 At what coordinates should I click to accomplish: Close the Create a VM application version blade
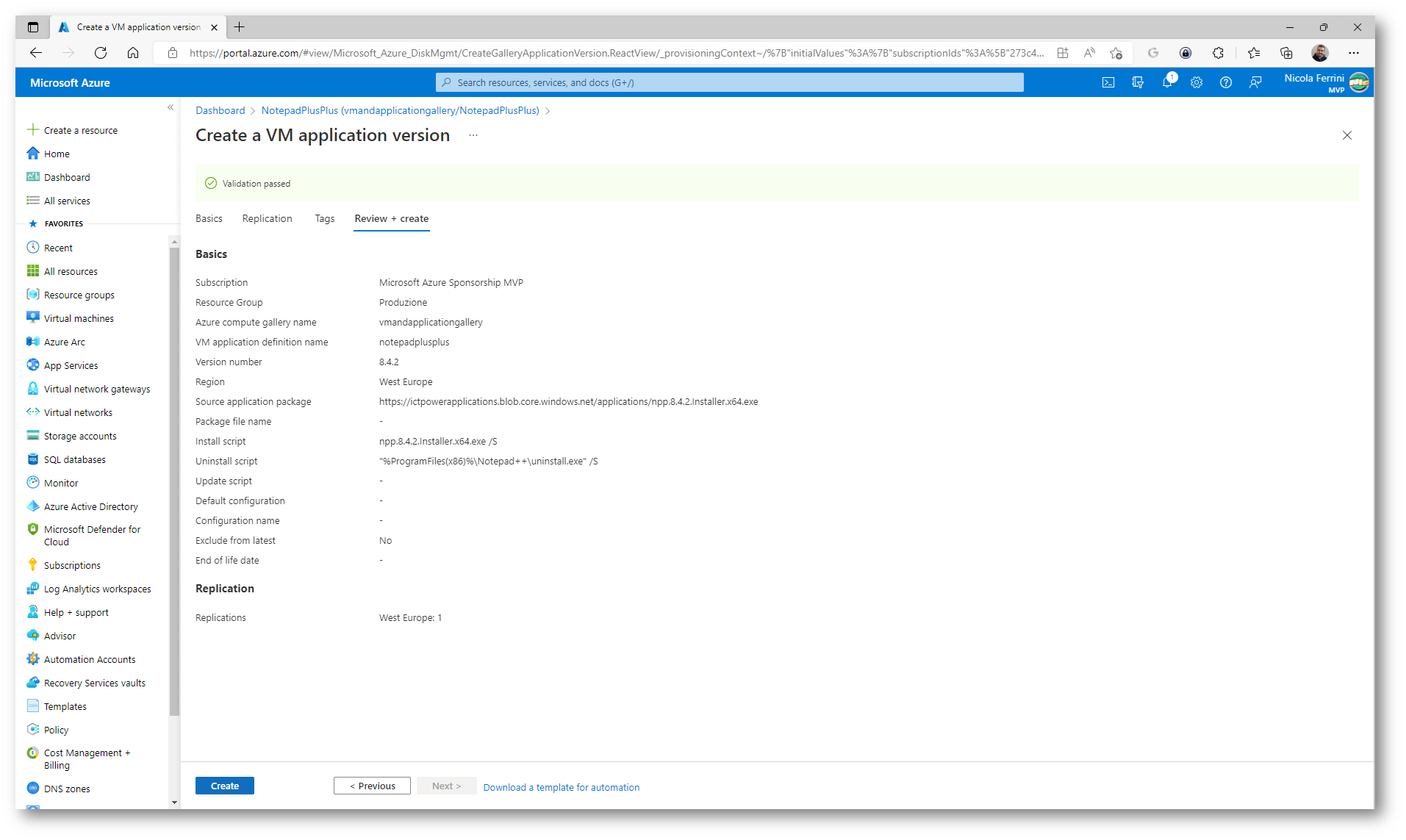point(1347,135)
